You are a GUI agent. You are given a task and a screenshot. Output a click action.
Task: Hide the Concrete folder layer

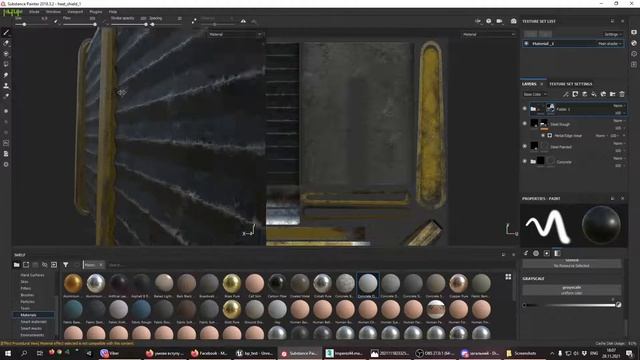pos(525,161)
